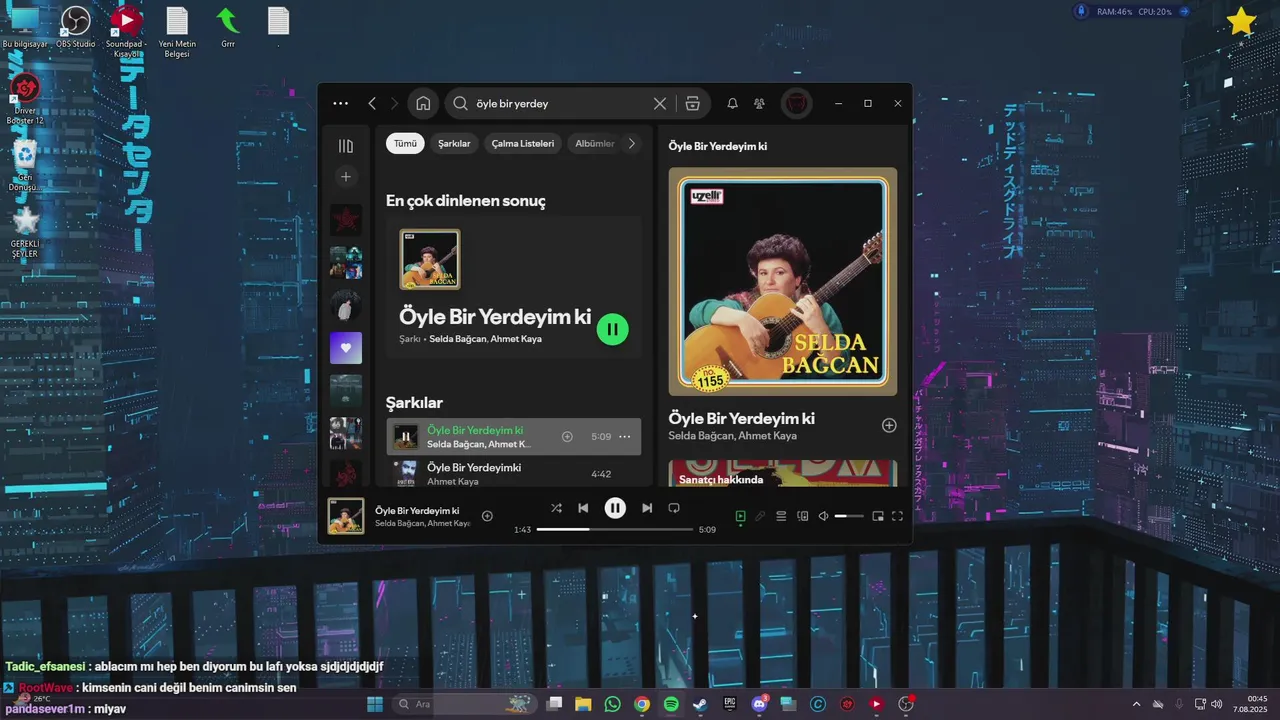Add the now-playing panel song to Liked Songs
This screenshot has height=720, width=1280.
(889, 425)
